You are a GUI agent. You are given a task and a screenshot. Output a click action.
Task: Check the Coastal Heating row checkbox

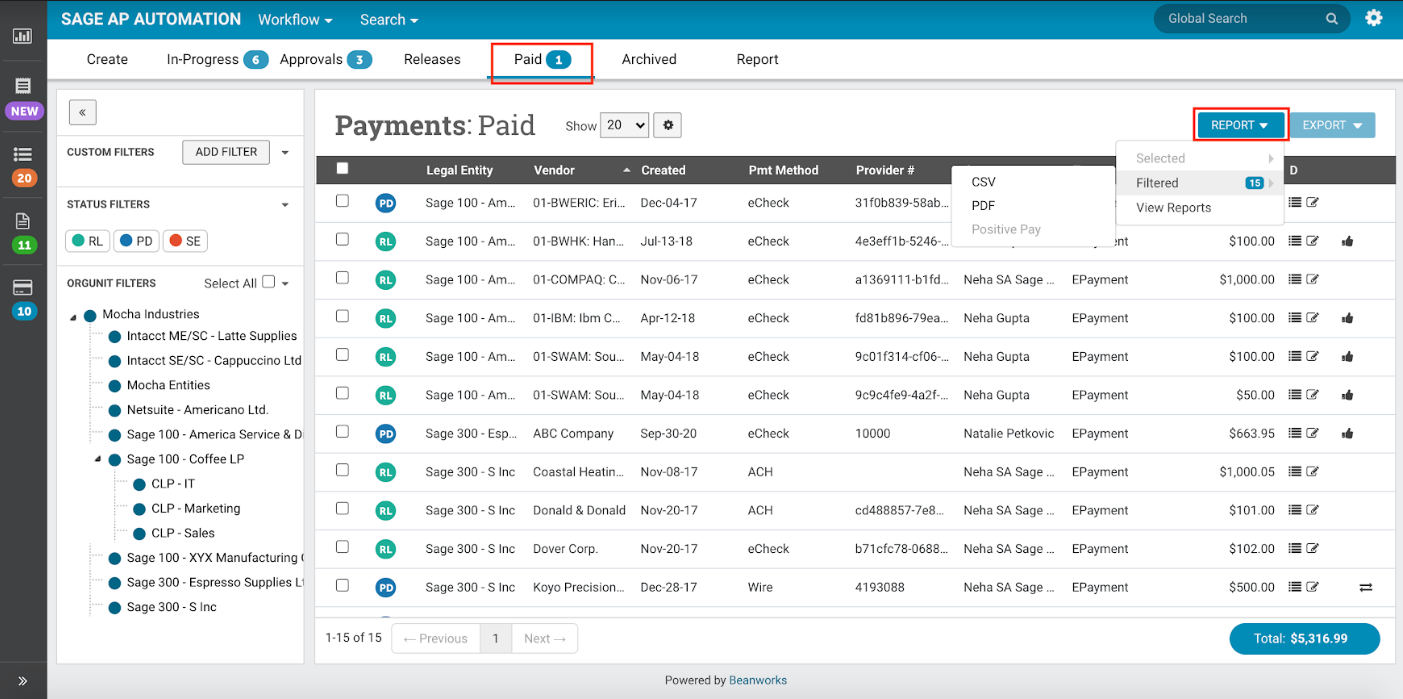tap(342, 469)
